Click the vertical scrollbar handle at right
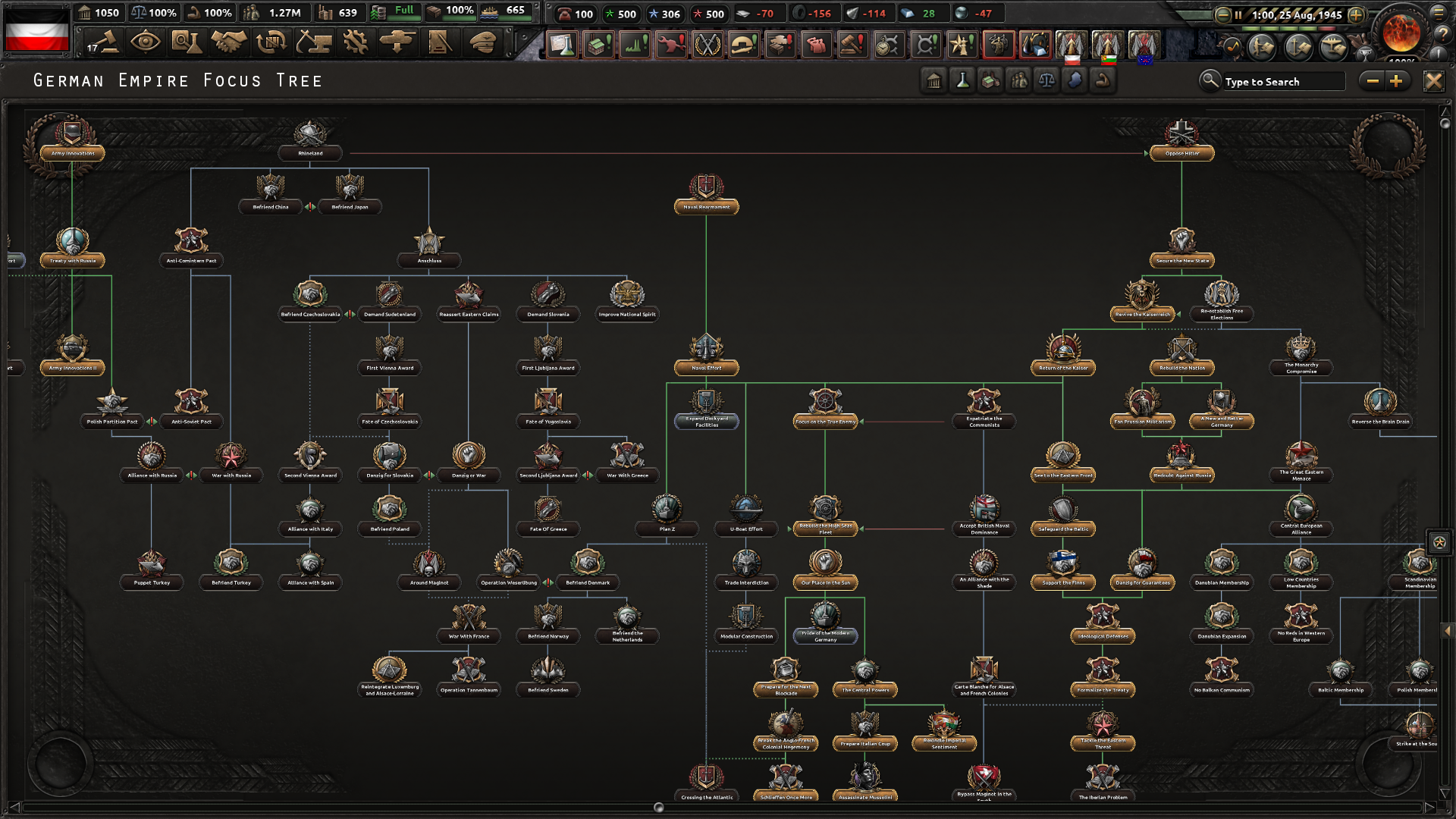 point(1445,123)
